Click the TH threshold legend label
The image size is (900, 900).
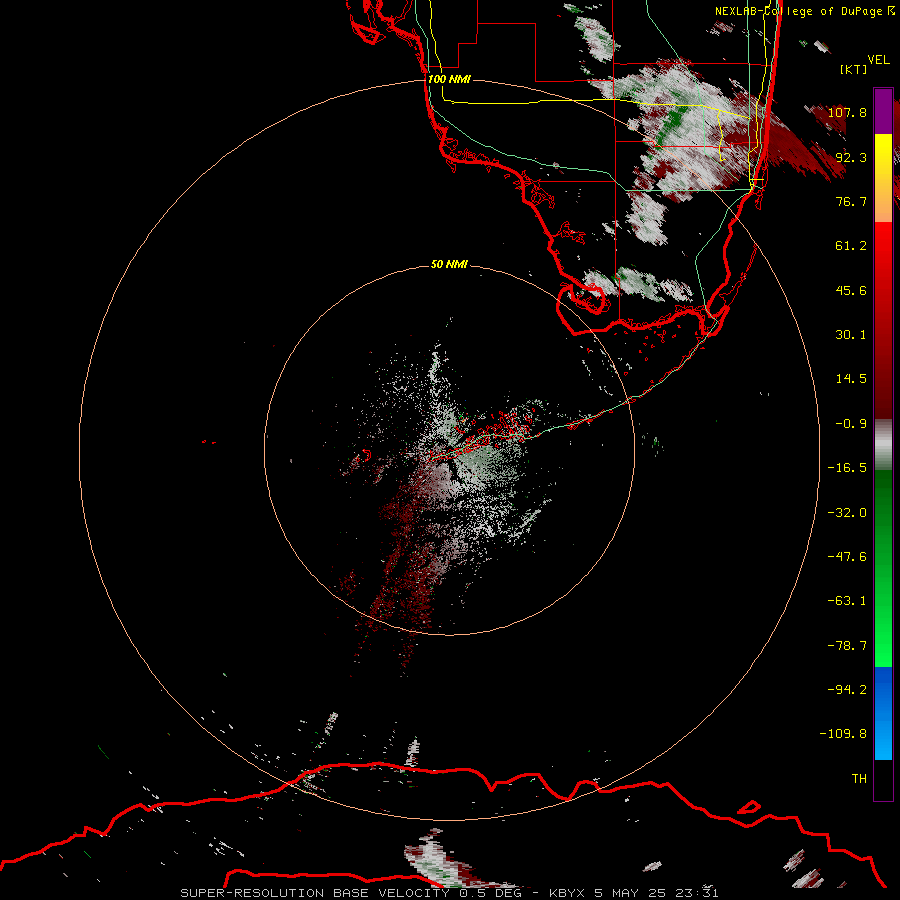tap(859, 779)
